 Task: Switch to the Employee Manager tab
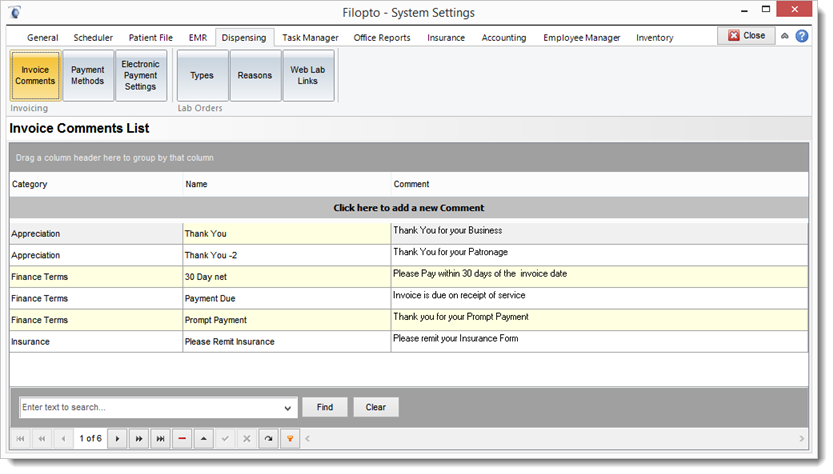click(x=582, y=38)
